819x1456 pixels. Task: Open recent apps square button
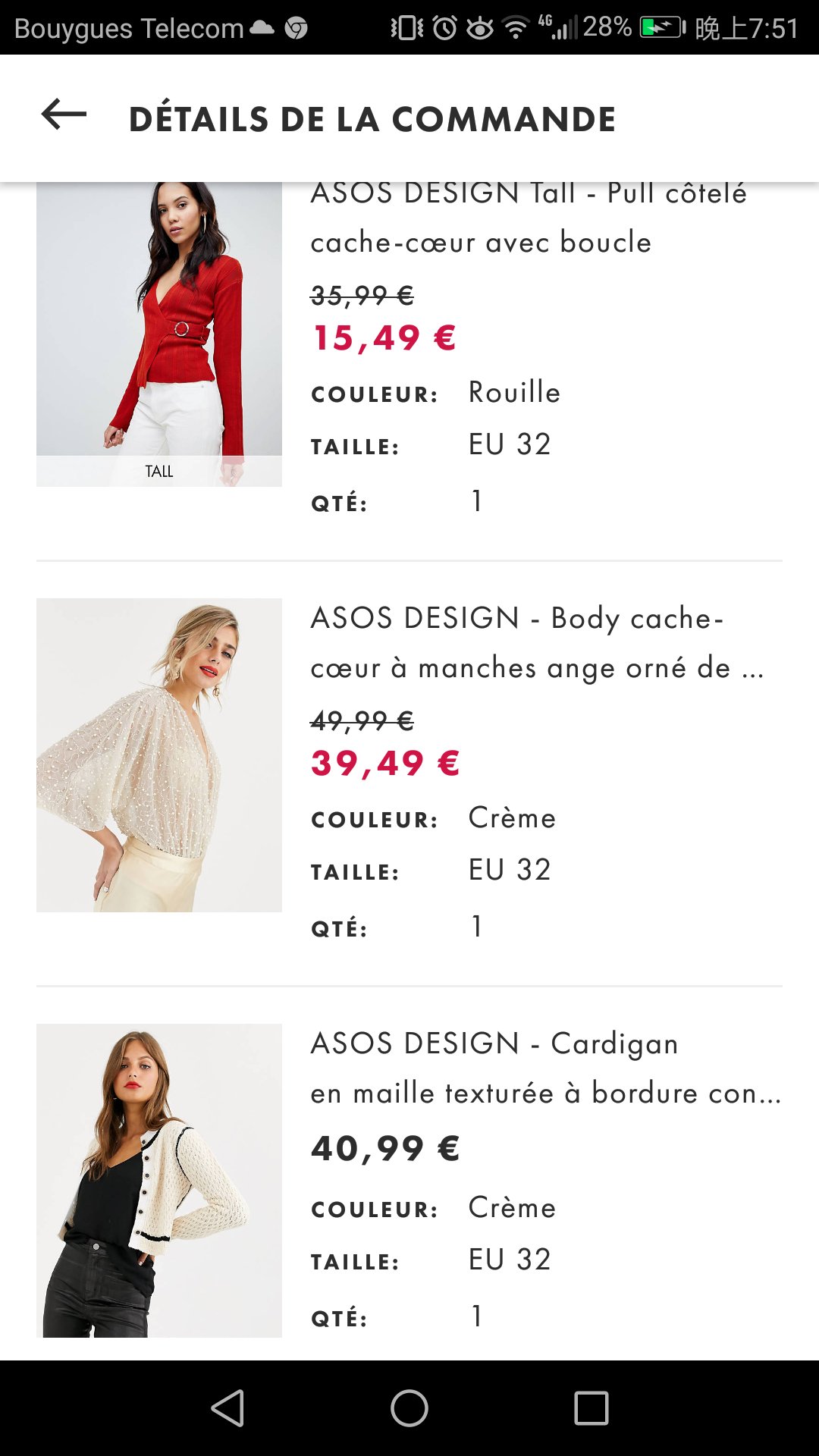[591, 1408]
